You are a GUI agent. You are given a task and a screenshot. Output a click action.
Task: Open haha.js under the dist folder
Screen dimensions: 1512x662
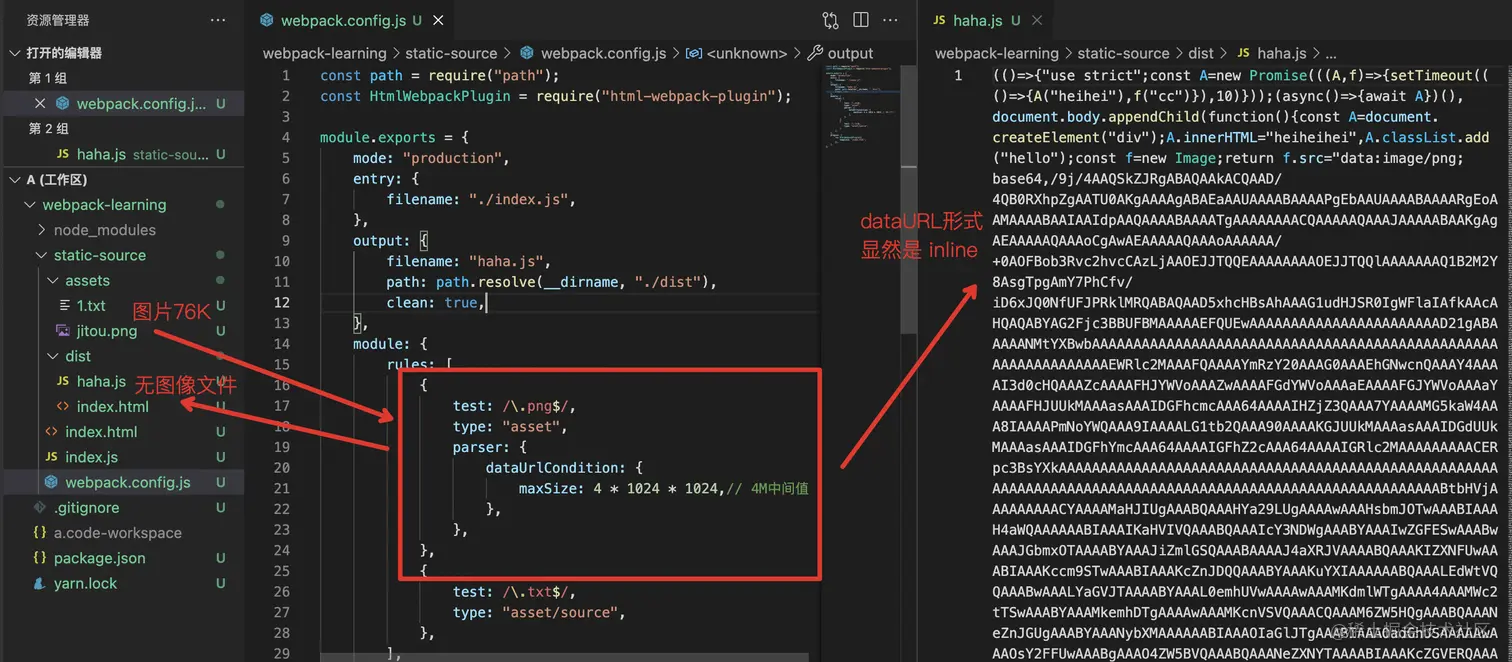101,381
